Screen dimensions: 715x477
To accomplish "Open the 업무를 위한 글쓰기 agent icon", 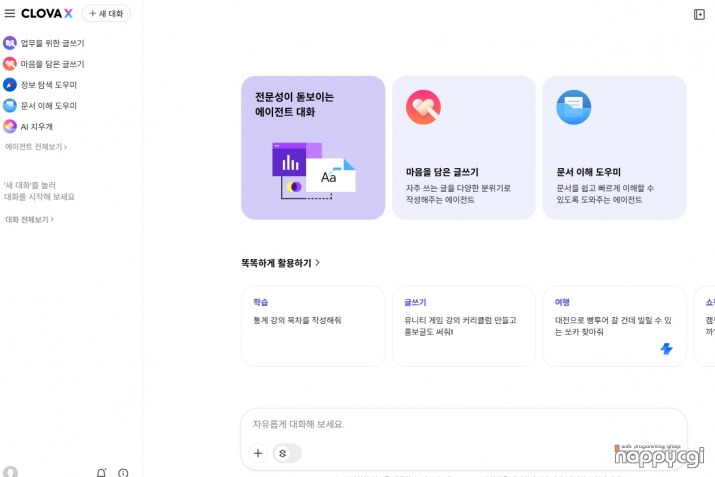I will pyautogui.click(x=10, y=43).
